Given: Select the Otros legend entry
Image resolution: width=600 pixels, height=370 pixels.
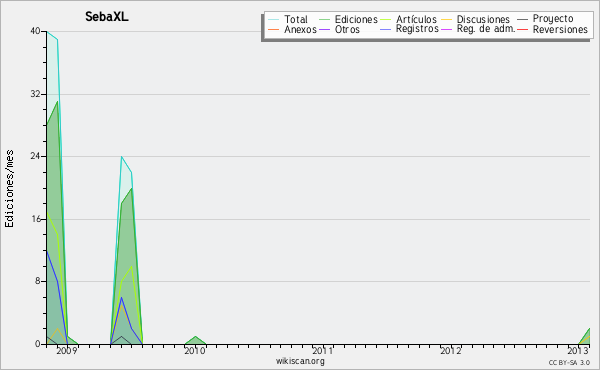Looking at the screenshot, I should (x=339, y=29).
